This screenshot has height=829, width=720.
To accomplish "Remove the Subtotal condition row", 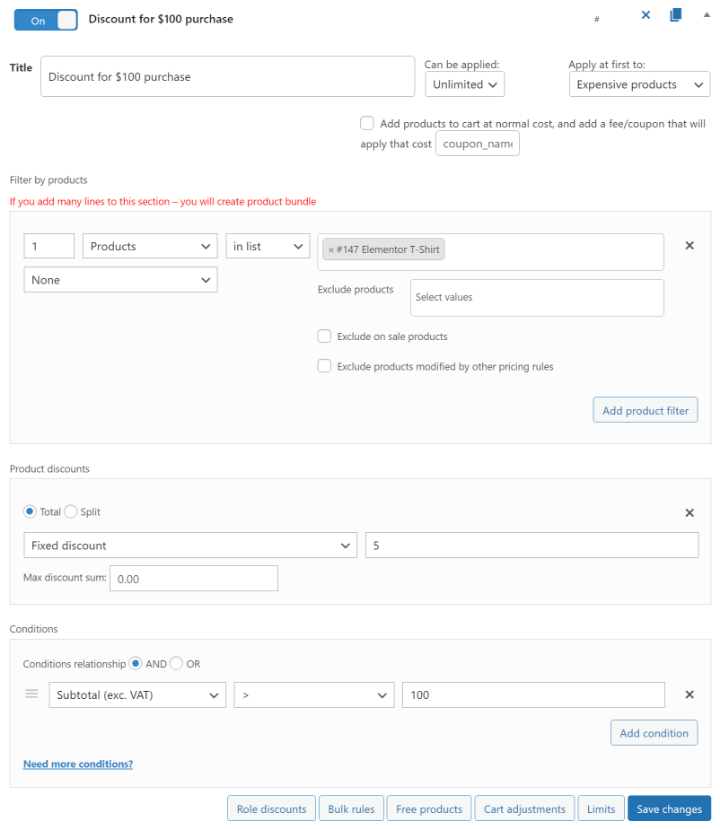I will coord(689,695).
